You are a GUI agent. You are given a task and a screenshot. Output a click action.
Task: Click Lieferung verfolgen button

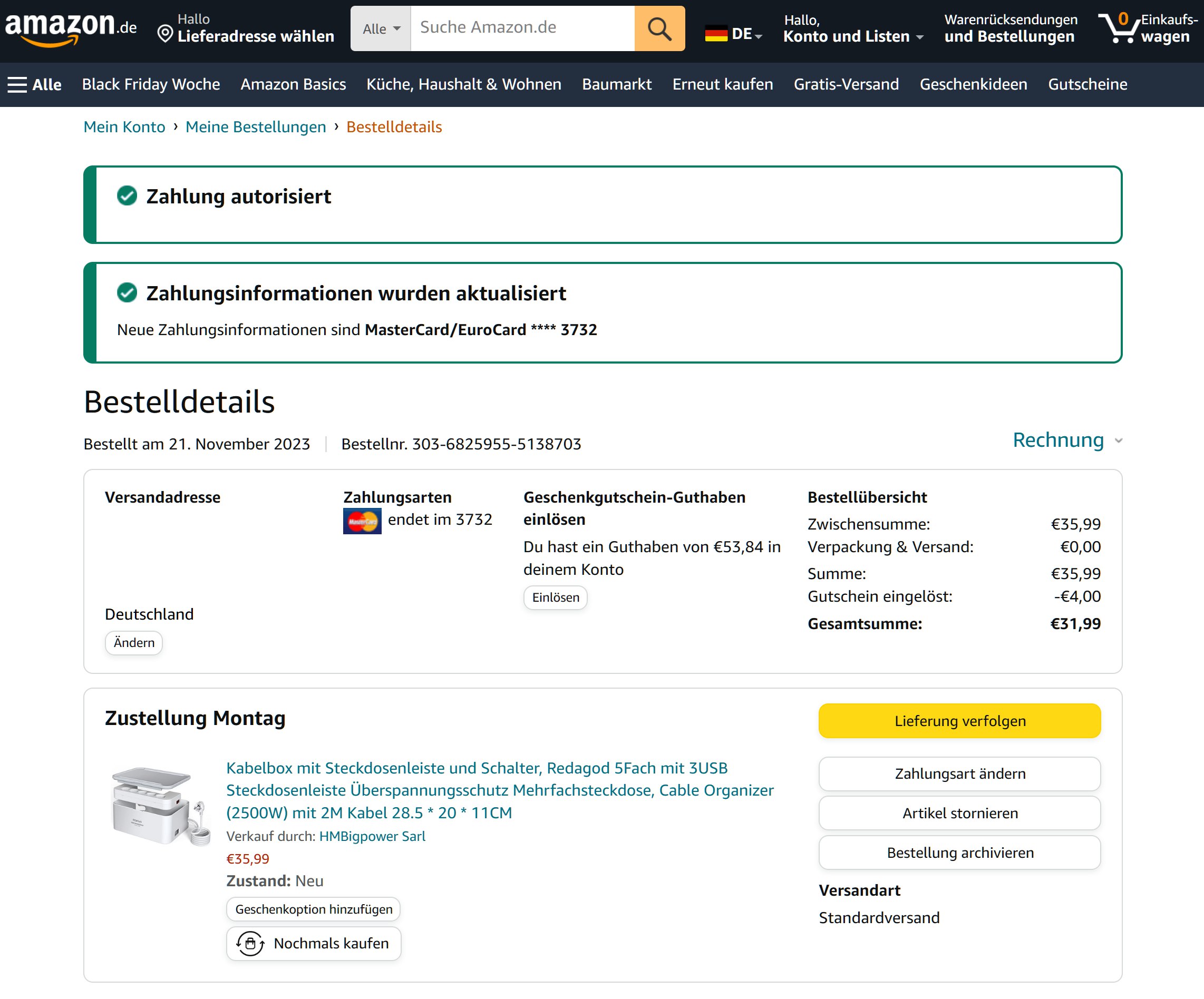[x=959, y=720]
